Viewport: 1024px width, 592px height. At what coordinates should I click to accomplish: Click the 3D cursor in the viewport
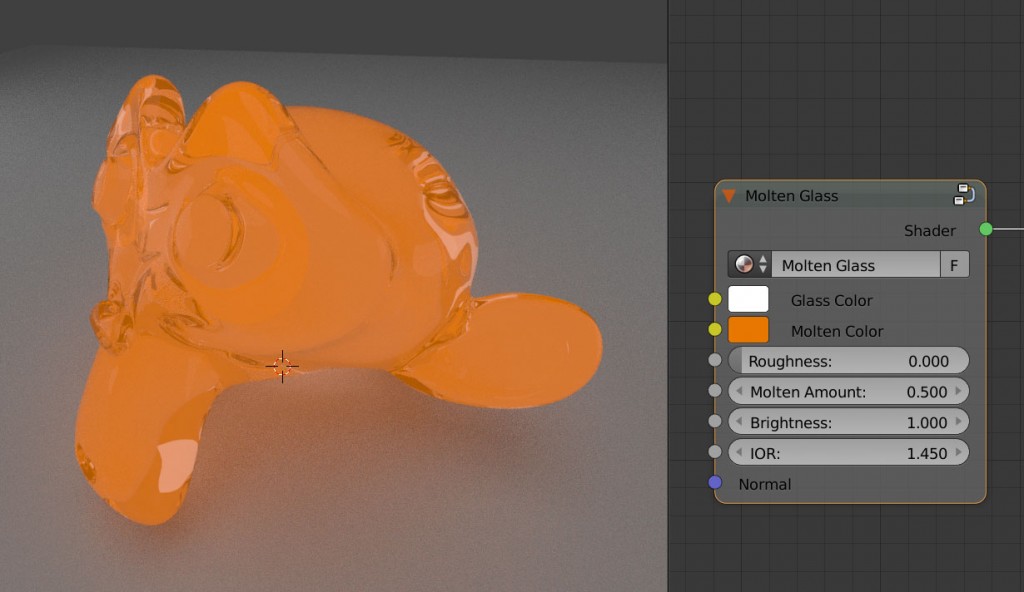283,367
